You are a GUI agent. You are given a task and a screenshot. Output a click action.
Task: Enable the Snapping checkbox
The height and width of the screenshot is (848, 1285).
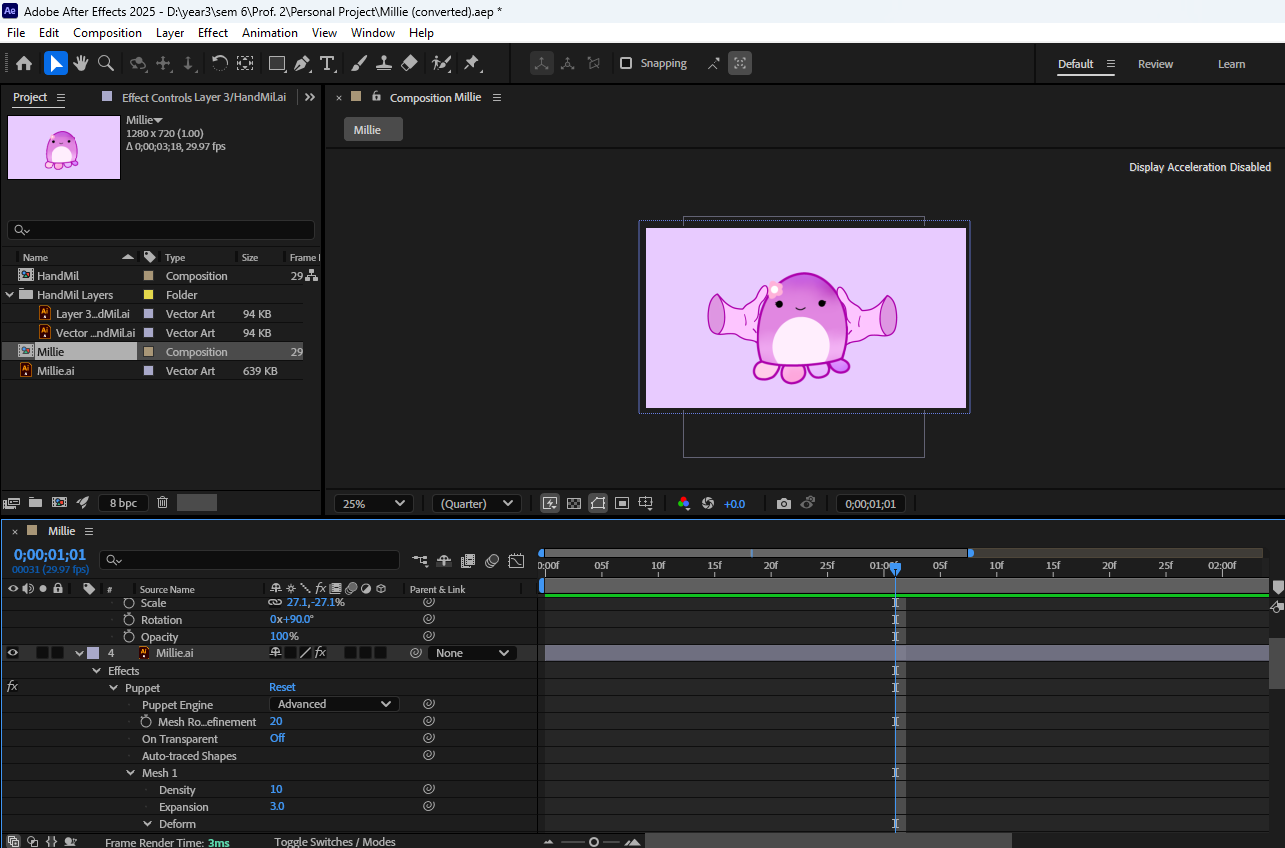coord(626,63)
